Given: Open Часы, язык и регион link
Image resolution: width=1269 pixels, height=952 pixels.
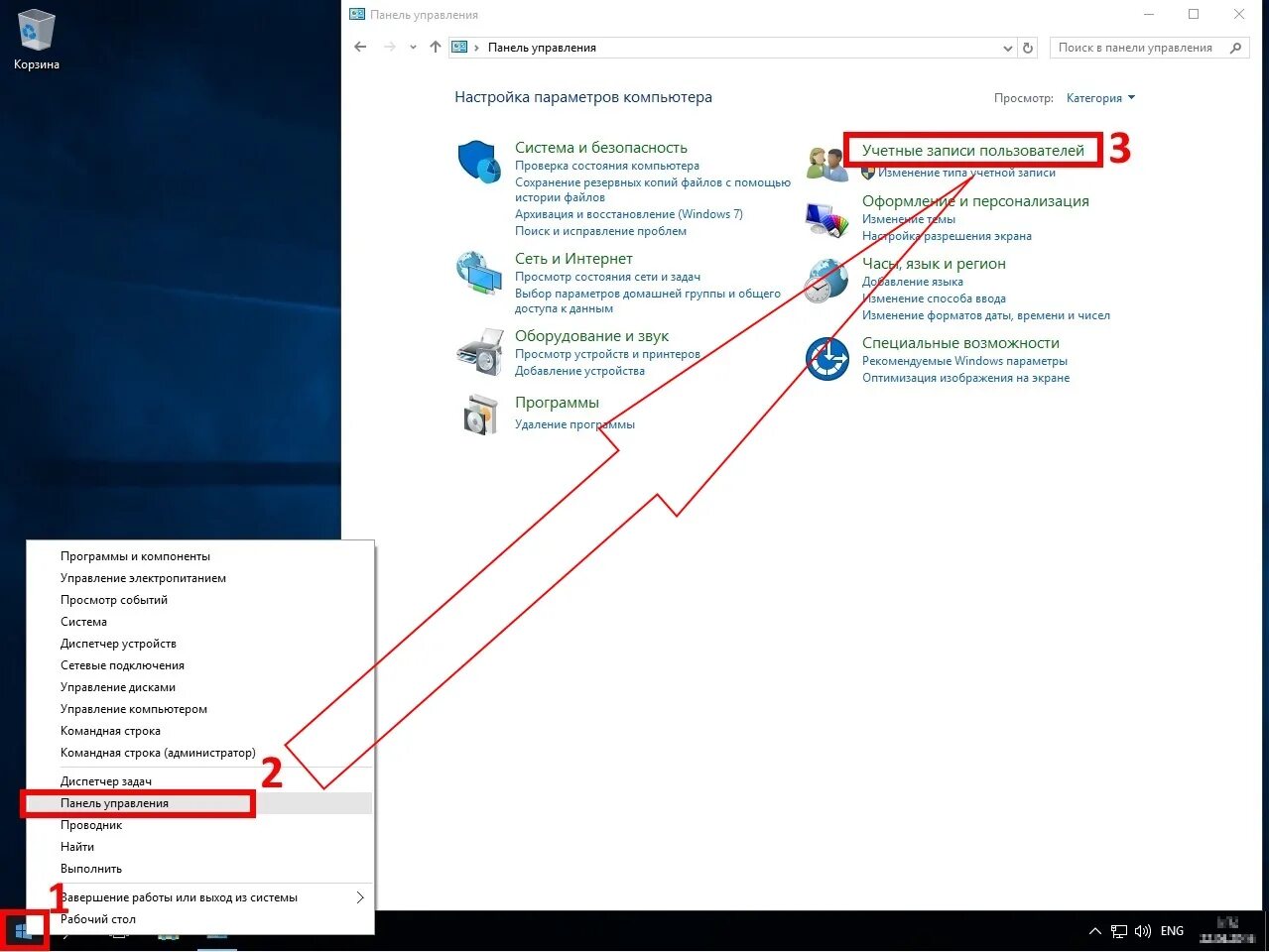Looking at the screenshot, I should (x=934, y=264).
